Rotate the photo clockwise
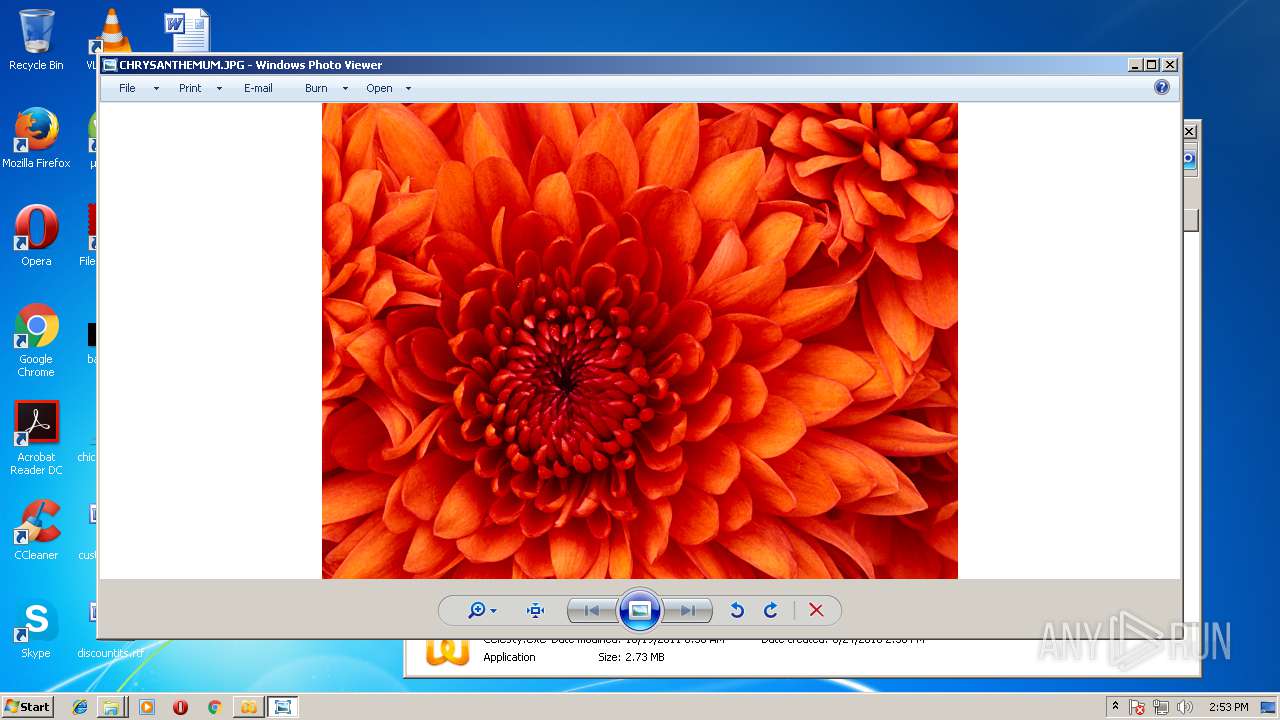This screenshot has width=1280, height=720. (771, 610)
